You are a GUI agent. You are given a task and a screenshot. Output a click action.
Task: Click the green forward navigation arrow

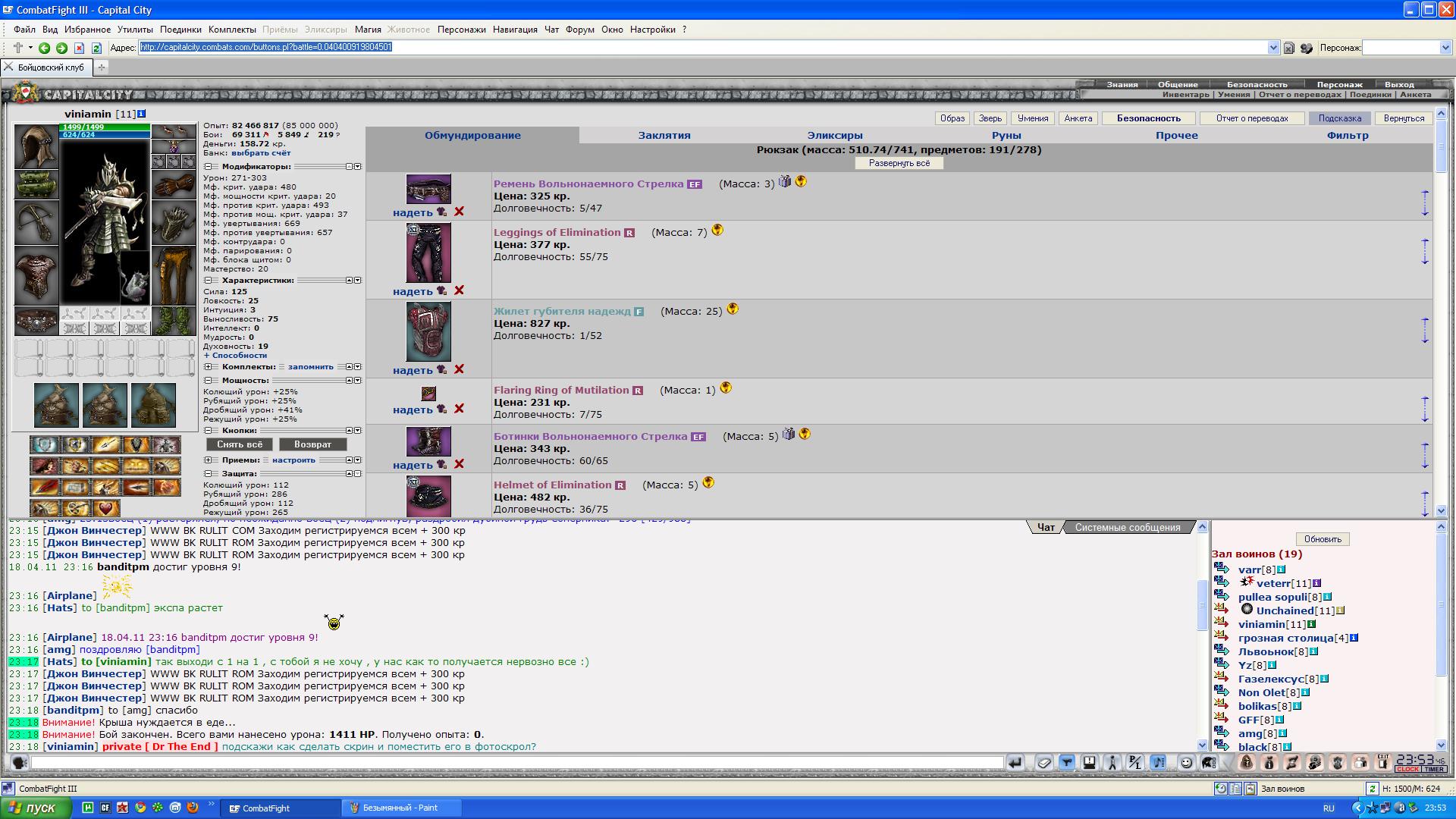(x=61, y=48)
